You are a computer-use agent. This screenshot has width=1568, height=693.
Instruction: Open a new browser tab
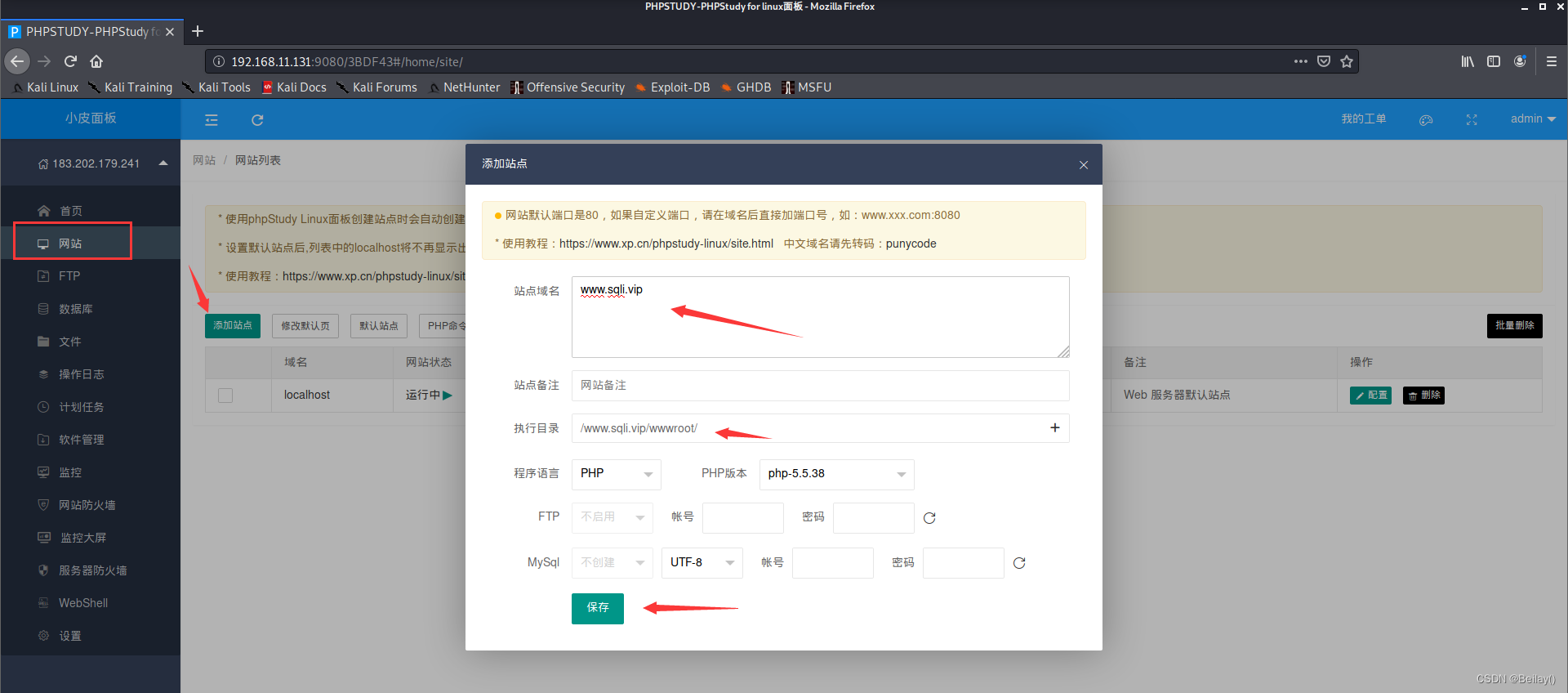[198, 31]
